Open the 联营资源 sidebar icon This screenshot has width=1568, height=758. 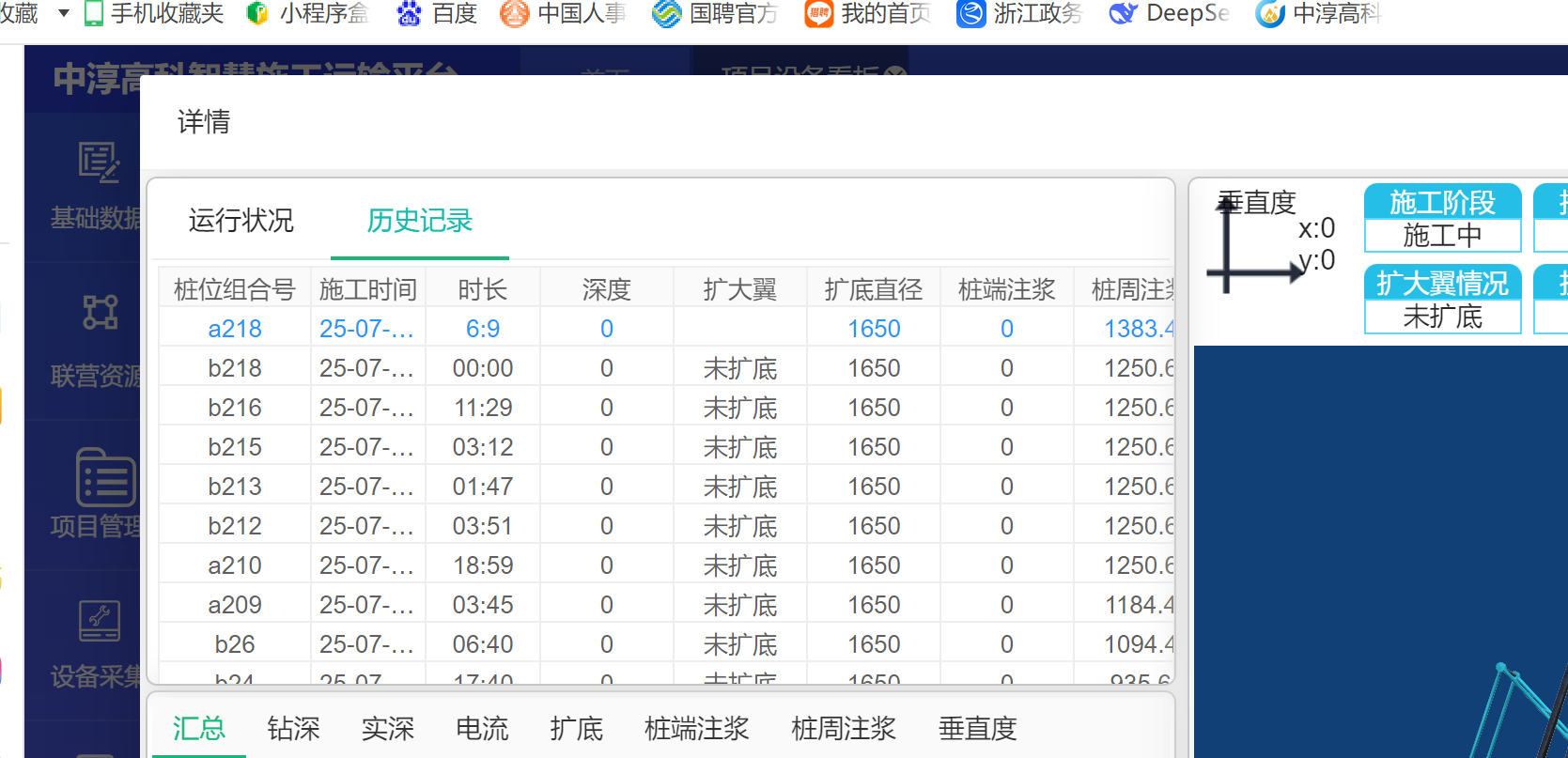(x=100, y=313)
